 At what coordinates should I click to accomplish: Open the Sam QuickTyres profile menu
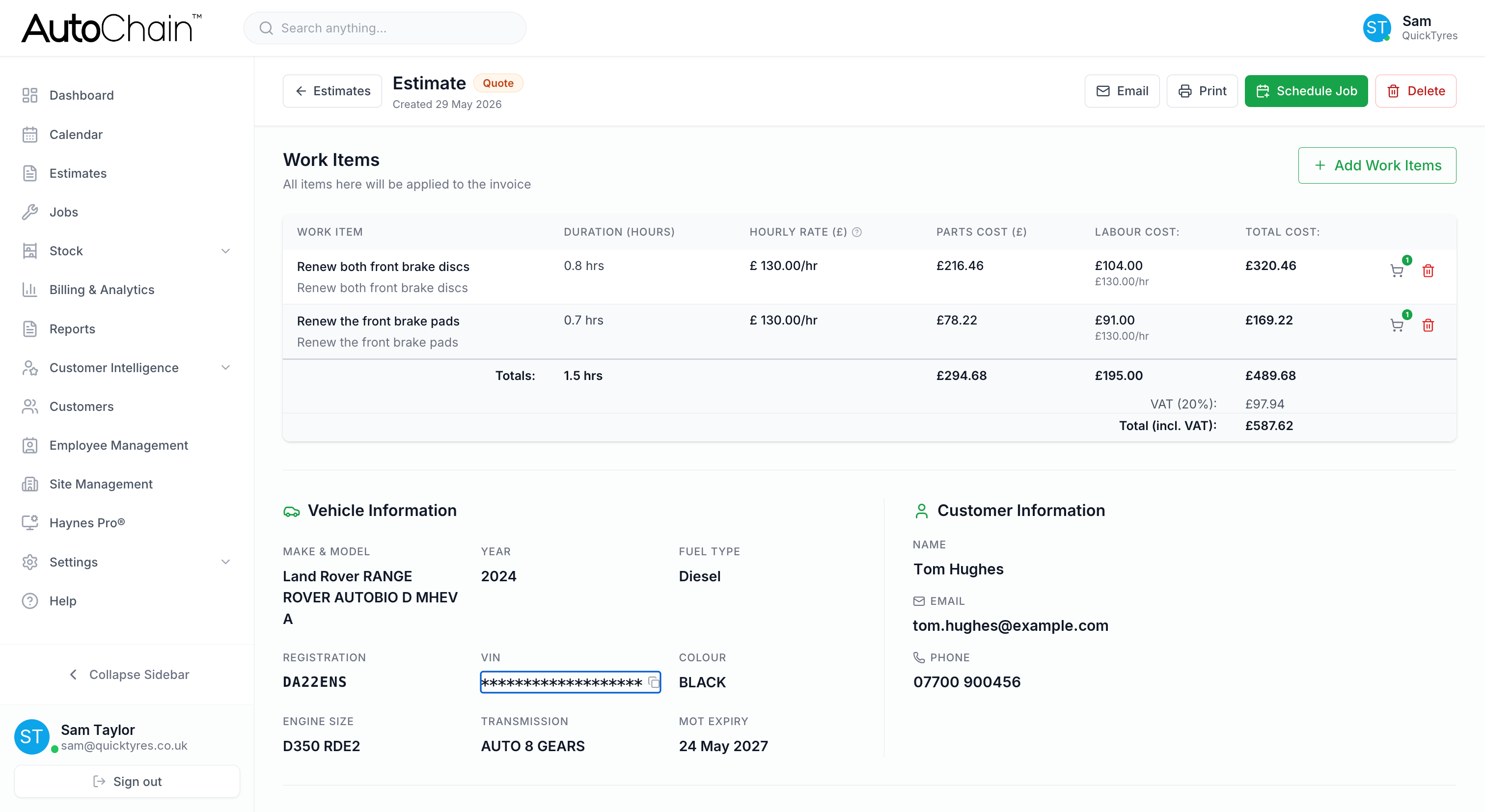1410,27
